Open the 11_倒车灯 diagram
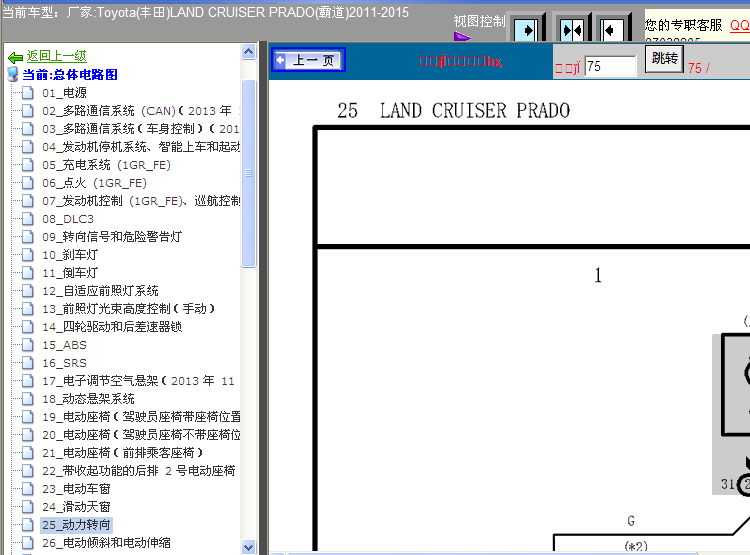The height and width of the screenshot is (555, 750). [70, 273]
